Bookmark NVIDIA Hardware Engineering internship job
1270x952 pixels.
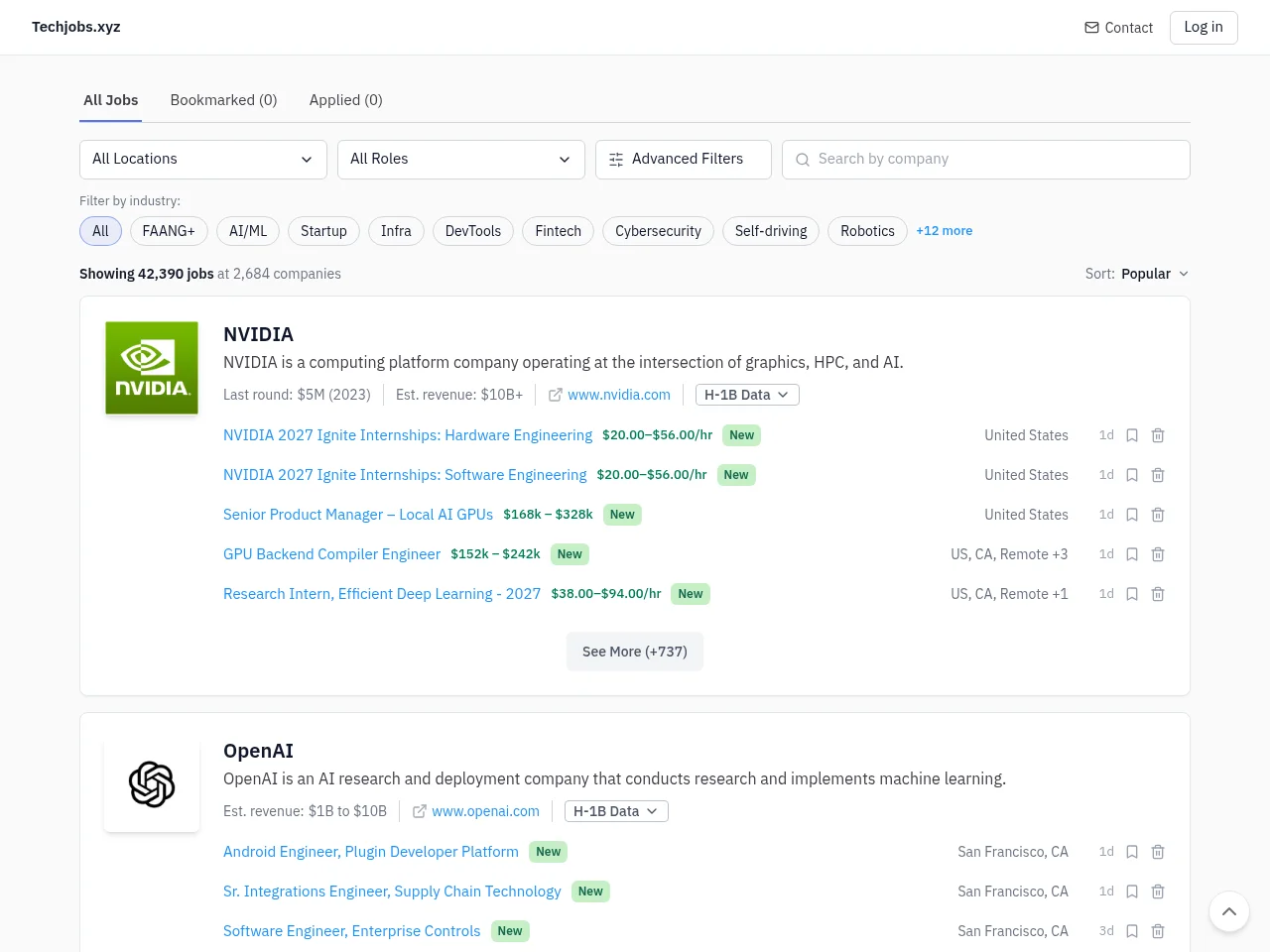(1132, 435)
